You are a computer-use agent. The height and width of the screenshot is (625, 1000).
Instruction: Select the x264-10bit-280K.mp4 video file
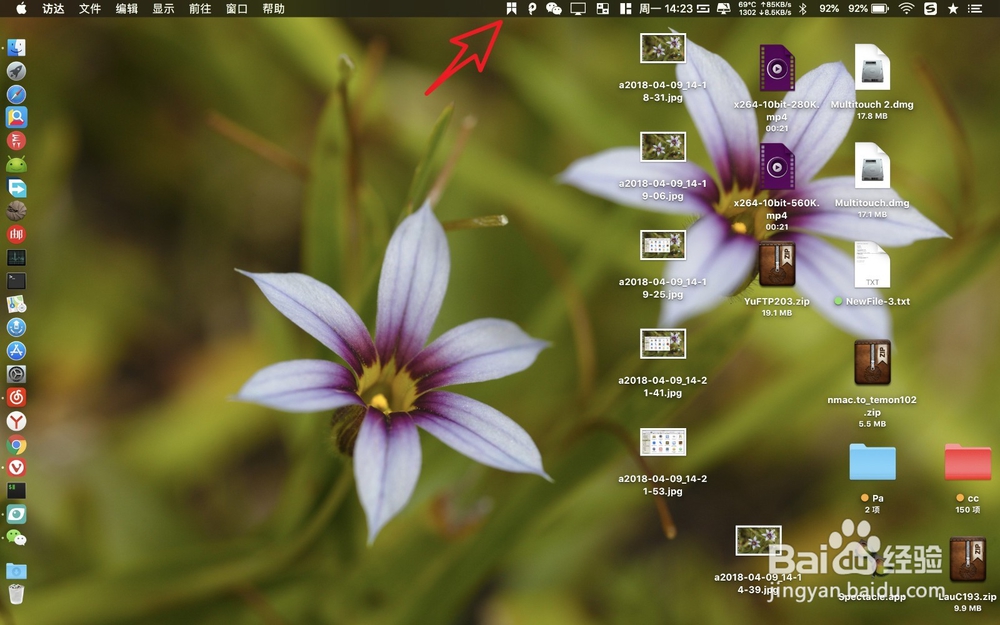[776, 68]
